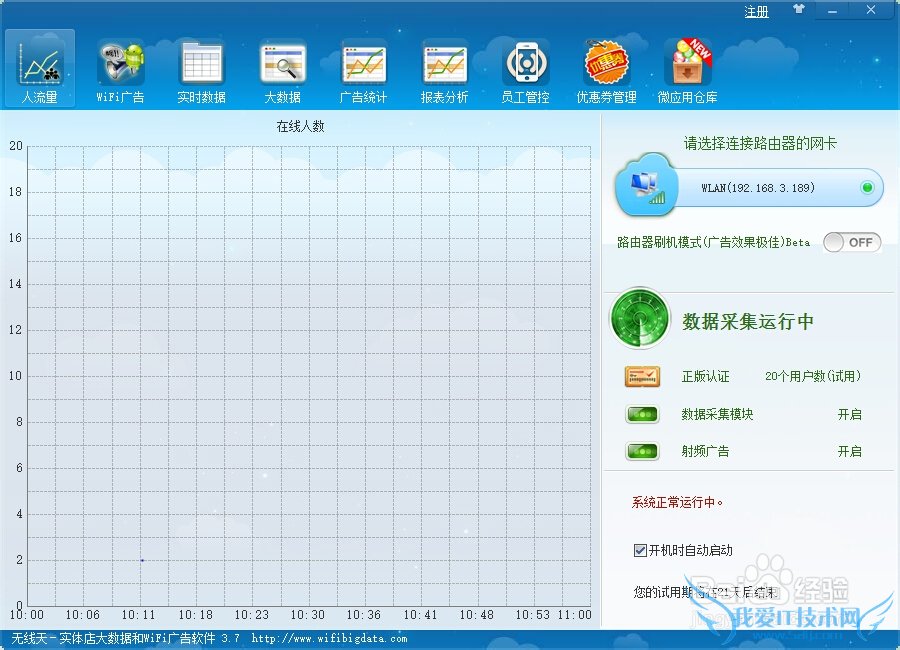Click the skin (shirt) icon in title bar
Image resolution: width=900 pixels, height=650 pixels.
point(798,11)
